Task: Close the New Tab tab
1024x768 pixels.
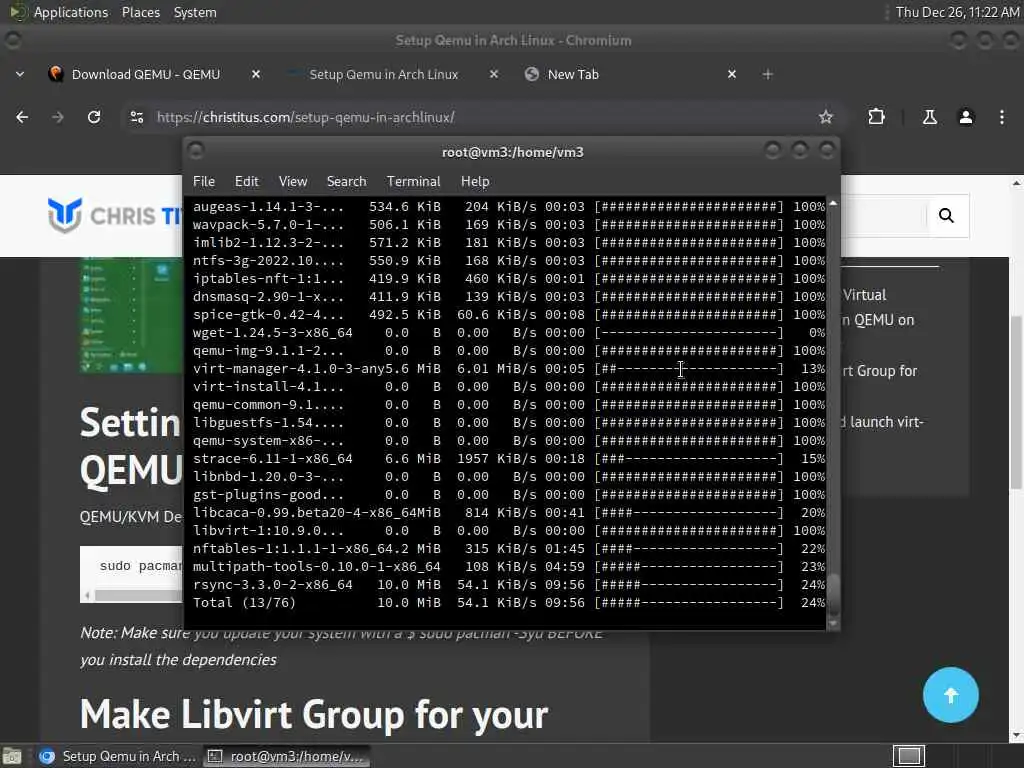Action: coord(731,74)
